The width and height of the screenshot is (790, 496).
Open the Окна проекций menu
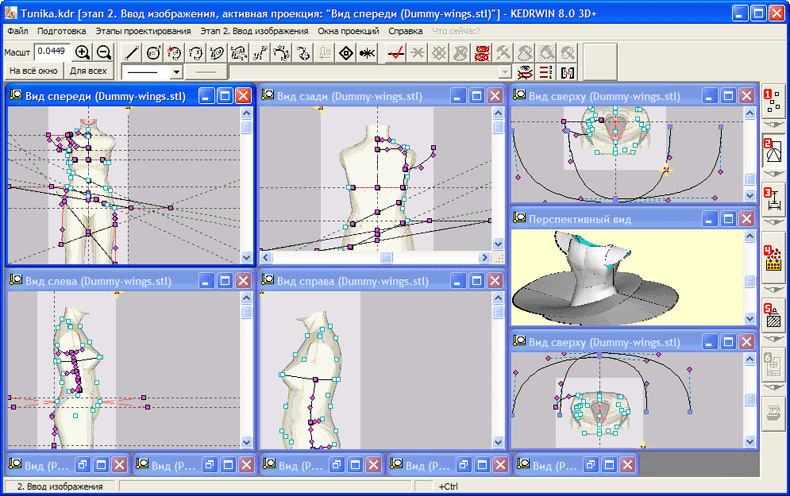click(x=348, y=31)
